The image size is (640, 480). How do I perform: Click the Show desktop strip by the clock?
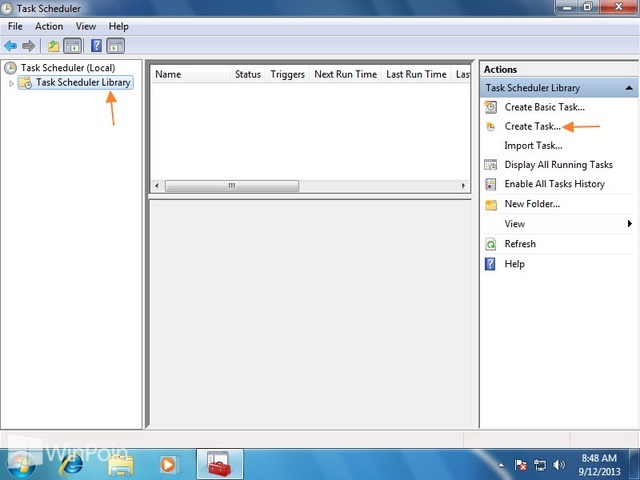tap(635, 464)
